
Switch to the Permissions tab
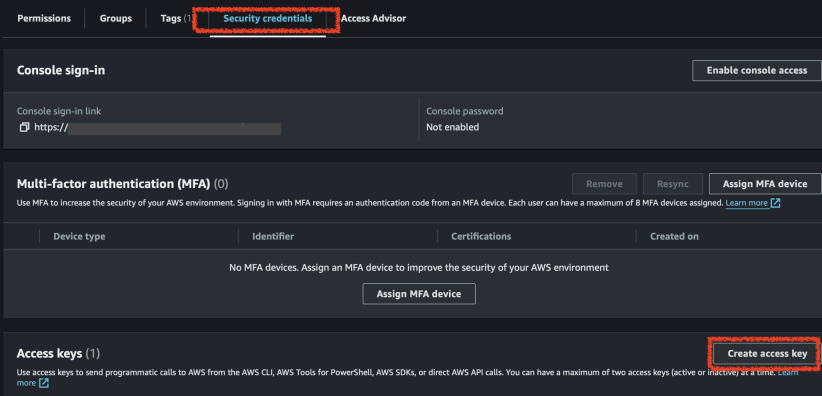44,18
